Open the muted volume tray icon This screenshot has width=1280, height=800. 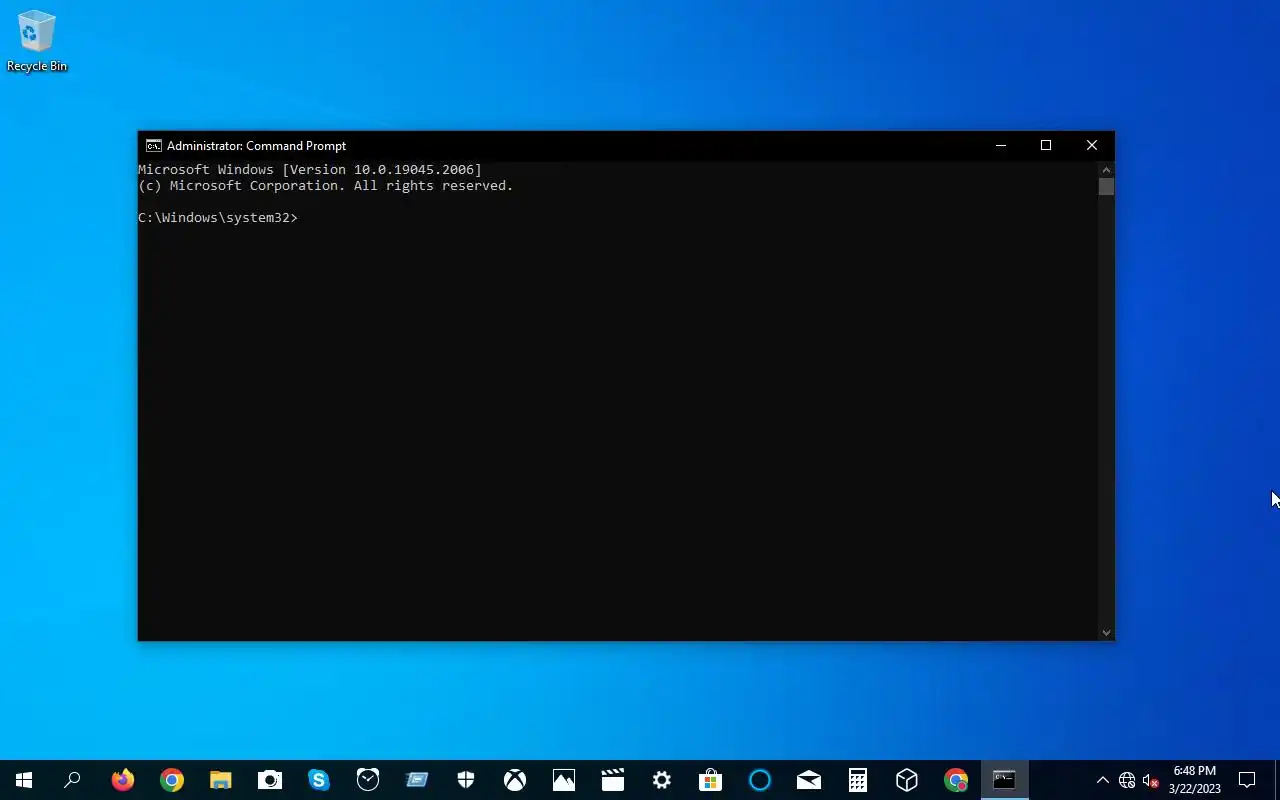(x=1151, y=781)
